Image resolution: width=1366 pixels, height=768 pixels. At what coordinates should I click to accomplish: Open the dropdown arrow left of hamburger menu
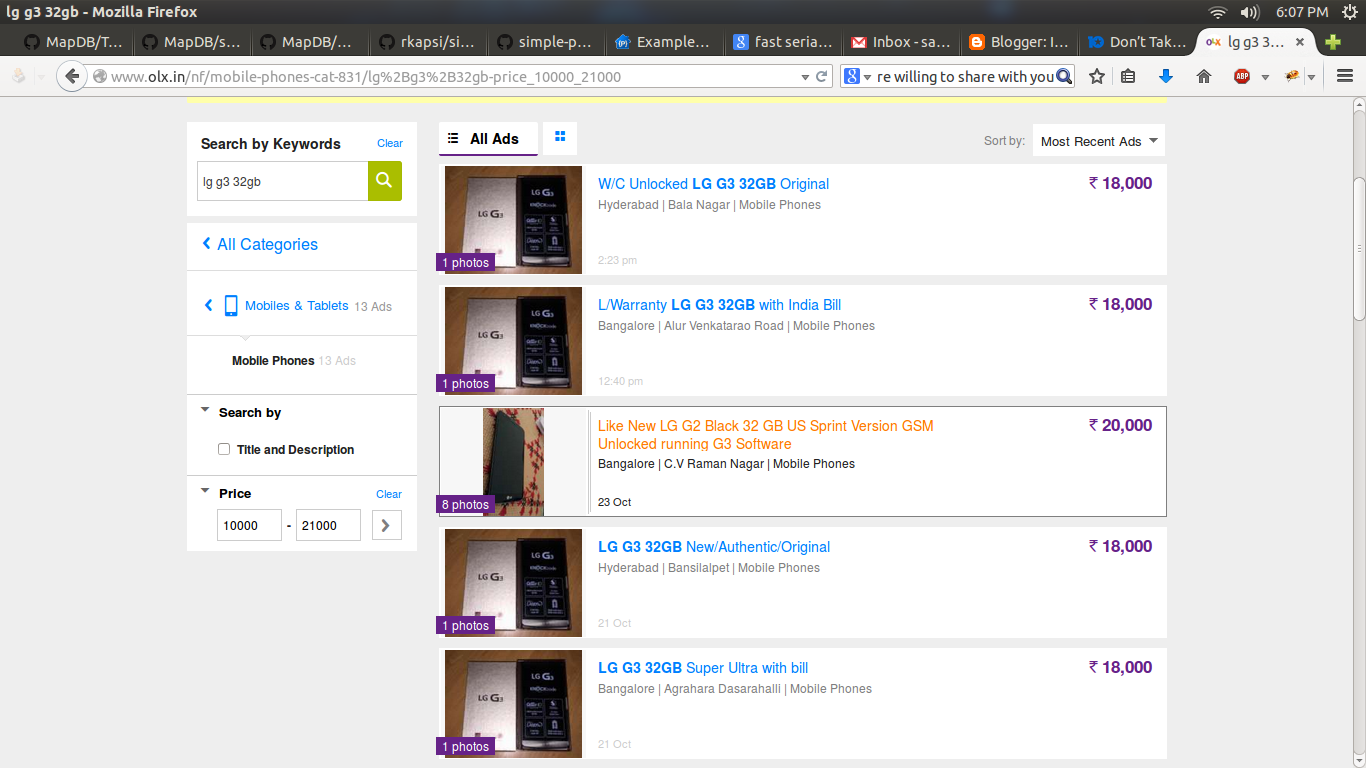click(1312, 77)
